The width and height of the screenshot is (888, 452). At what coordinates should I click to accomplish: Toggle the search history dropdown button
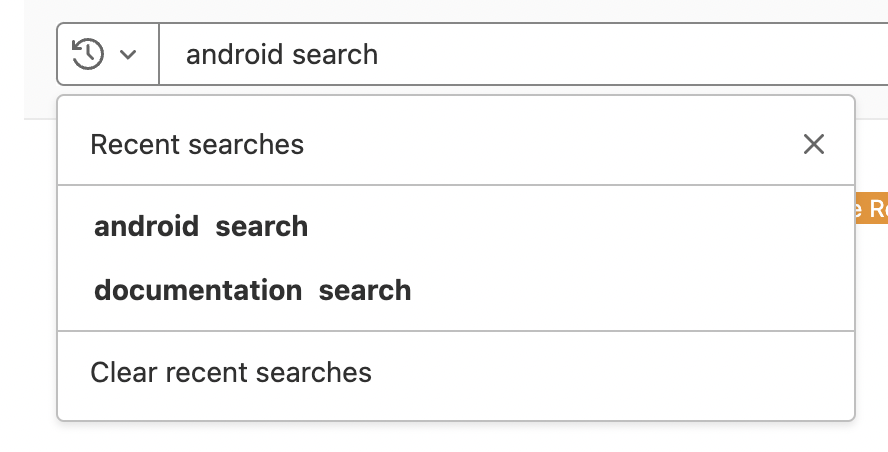point(108,54)
